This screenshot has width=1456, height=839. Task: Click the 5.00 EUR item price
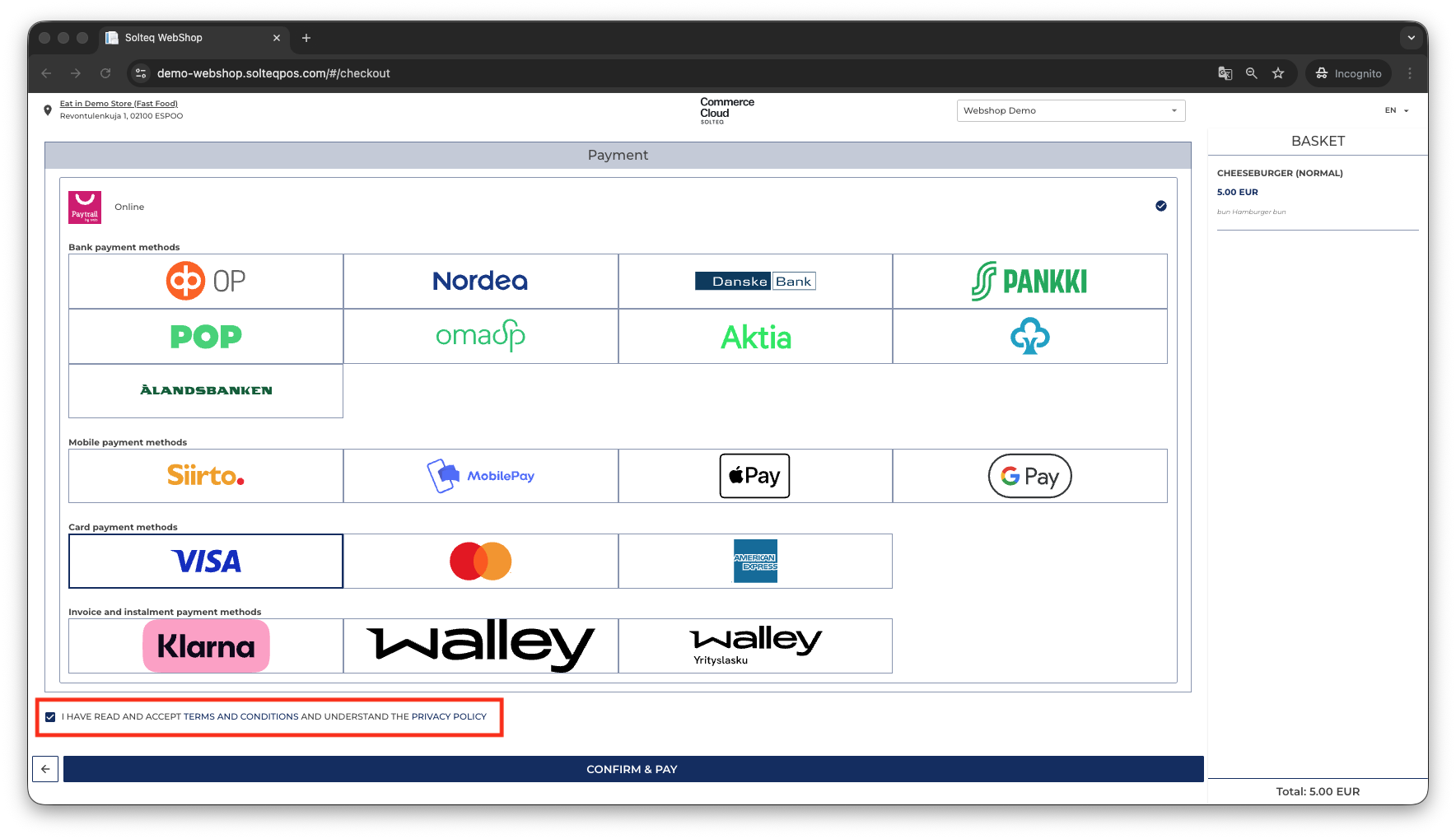1238,193
